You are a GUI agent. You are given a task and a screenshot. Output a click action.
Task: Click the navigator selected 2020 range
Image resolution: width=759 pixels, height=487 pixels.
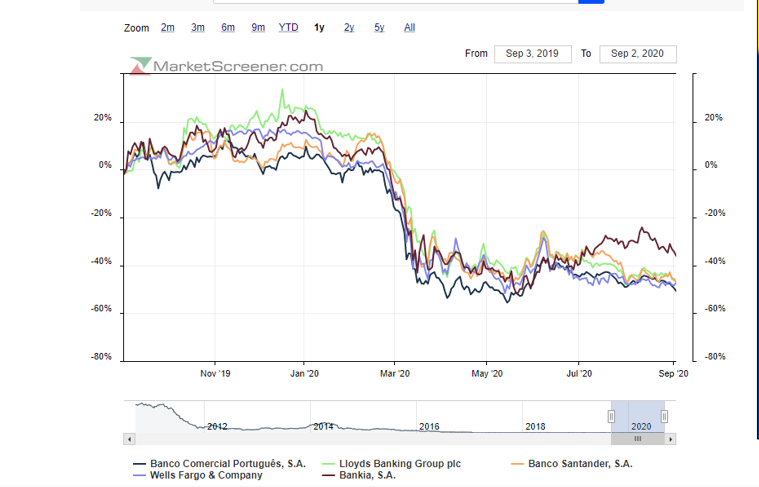tap(638, 416)
